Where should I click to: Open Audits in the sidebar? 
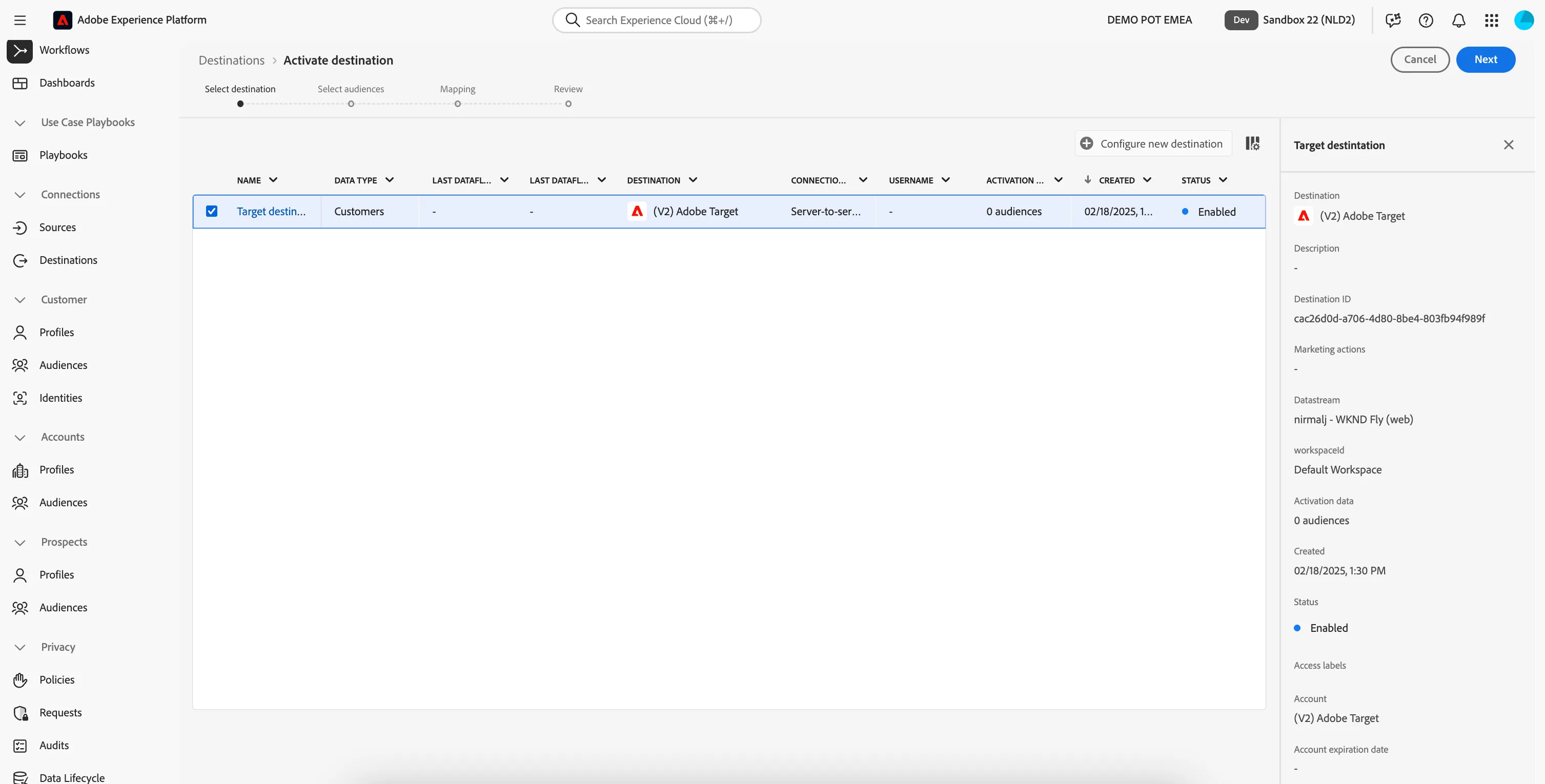click(54, 746)
